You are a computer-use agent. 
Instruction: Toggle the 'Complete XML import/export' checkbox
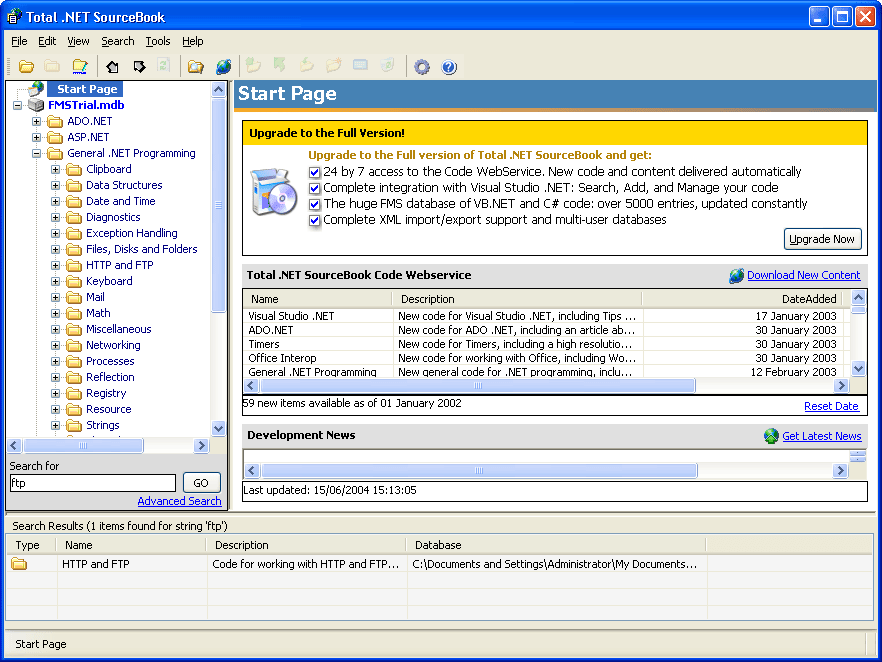pyautogui.click(x=314, y=220)
